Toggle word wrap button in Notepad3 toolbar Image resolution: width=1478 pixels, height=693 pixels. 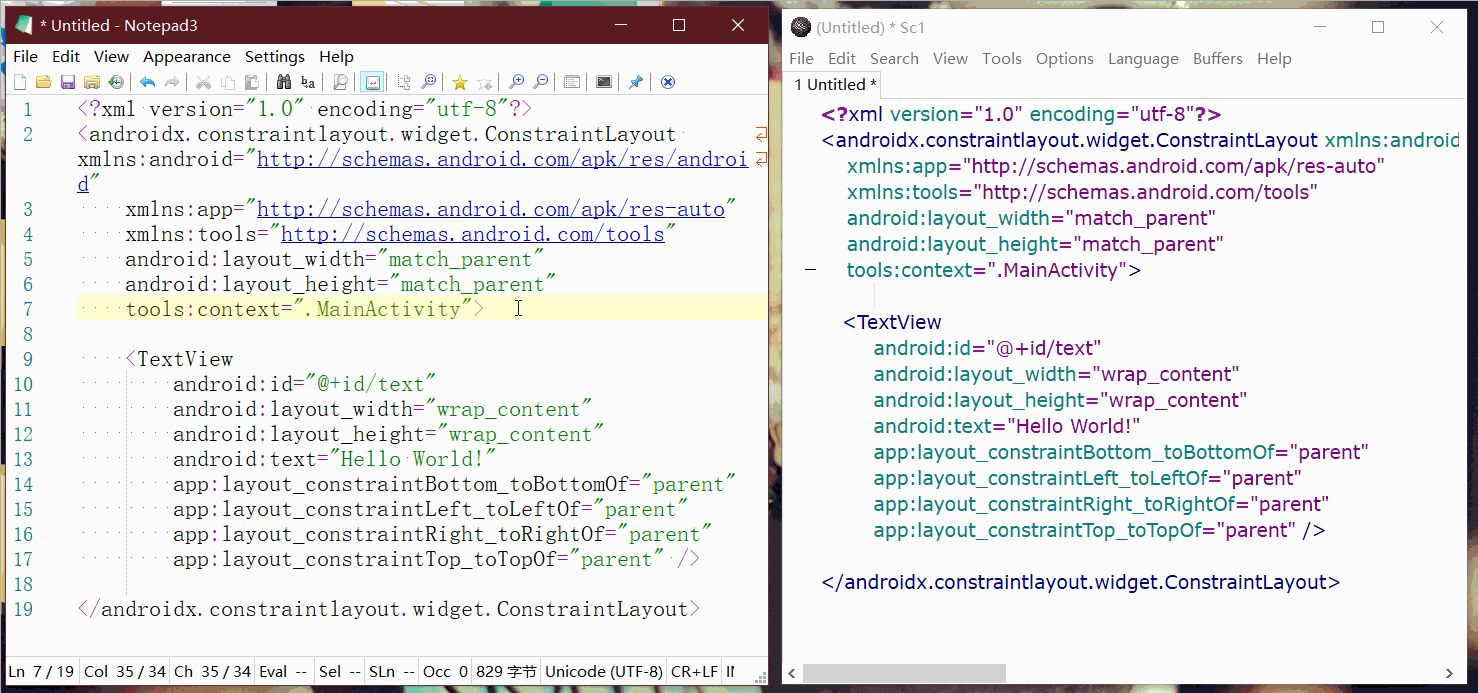(372, 82)
